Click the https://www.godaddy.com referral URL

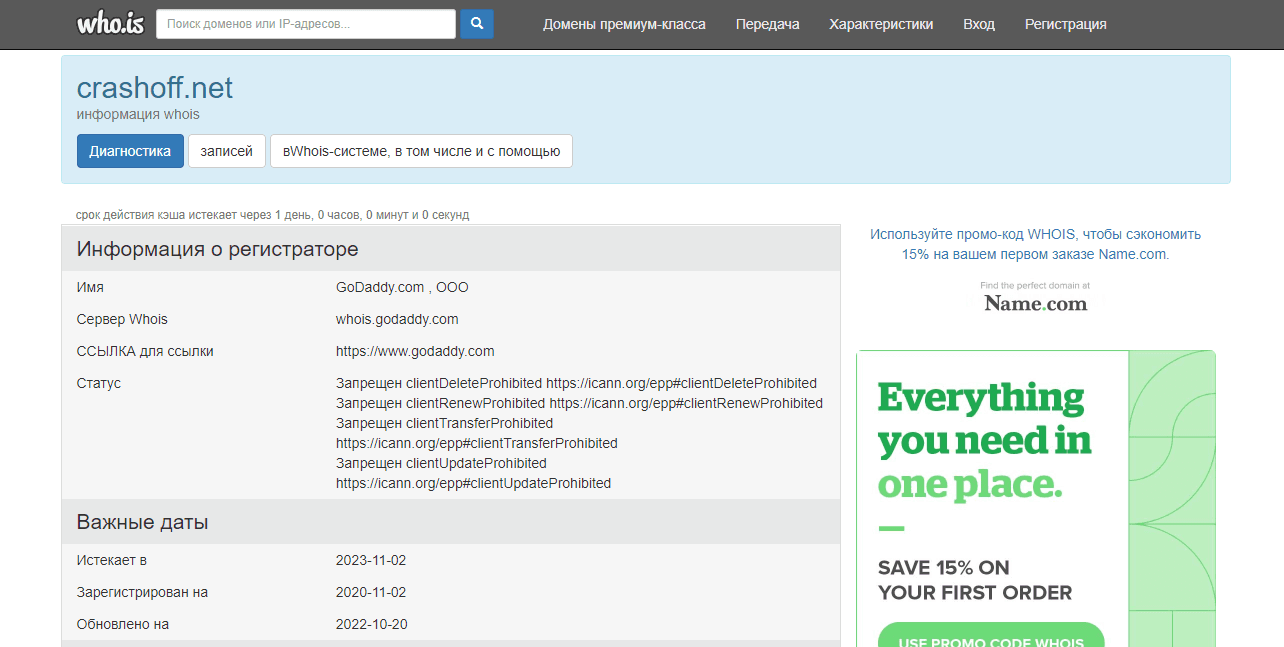pos(415,351)
